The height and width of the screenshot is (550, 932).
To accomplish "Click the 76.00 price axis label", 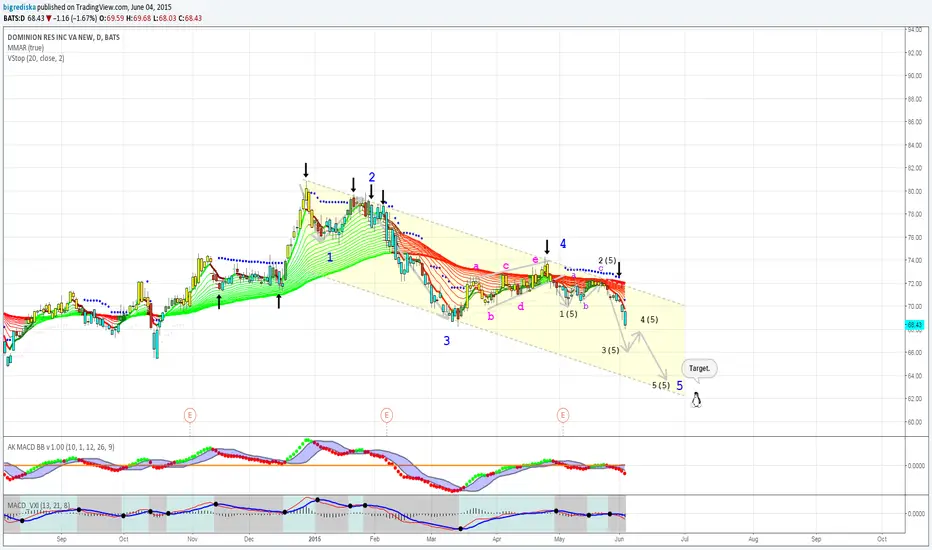I will point(914,237).
